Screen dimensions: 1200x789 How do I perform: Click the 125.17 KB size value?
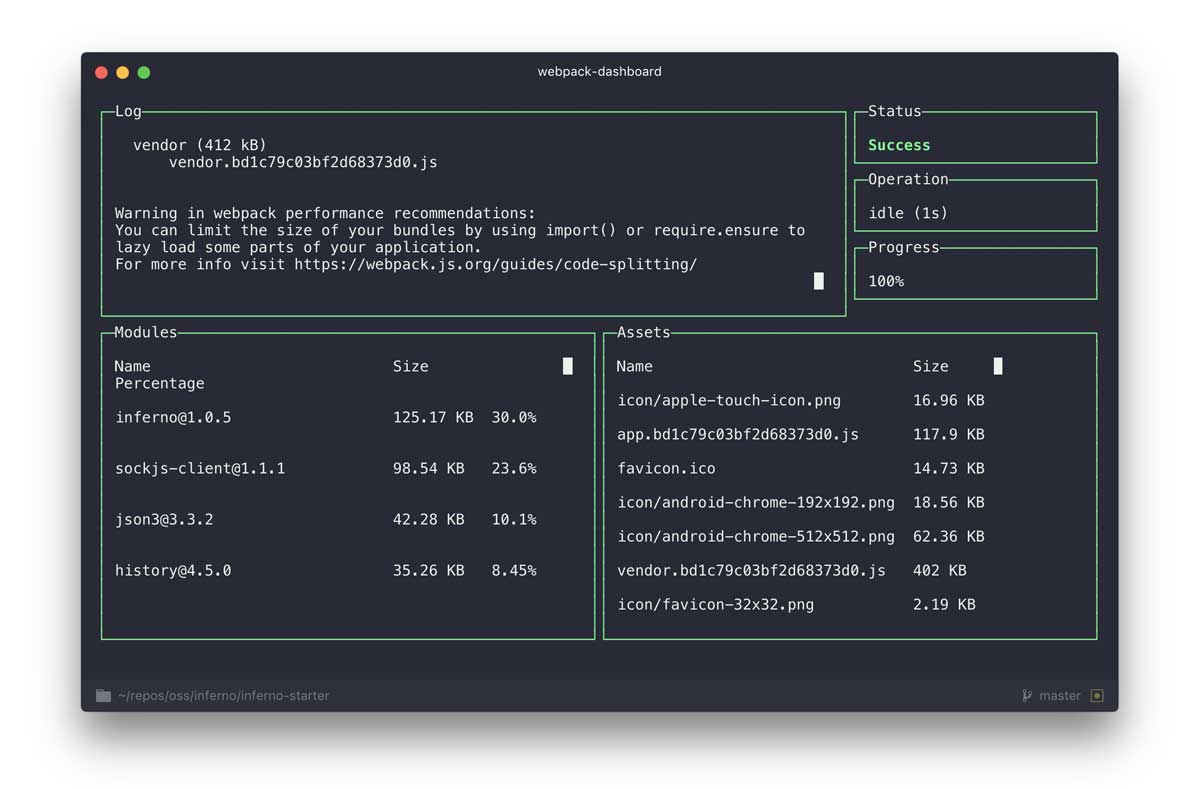(433, 417)
